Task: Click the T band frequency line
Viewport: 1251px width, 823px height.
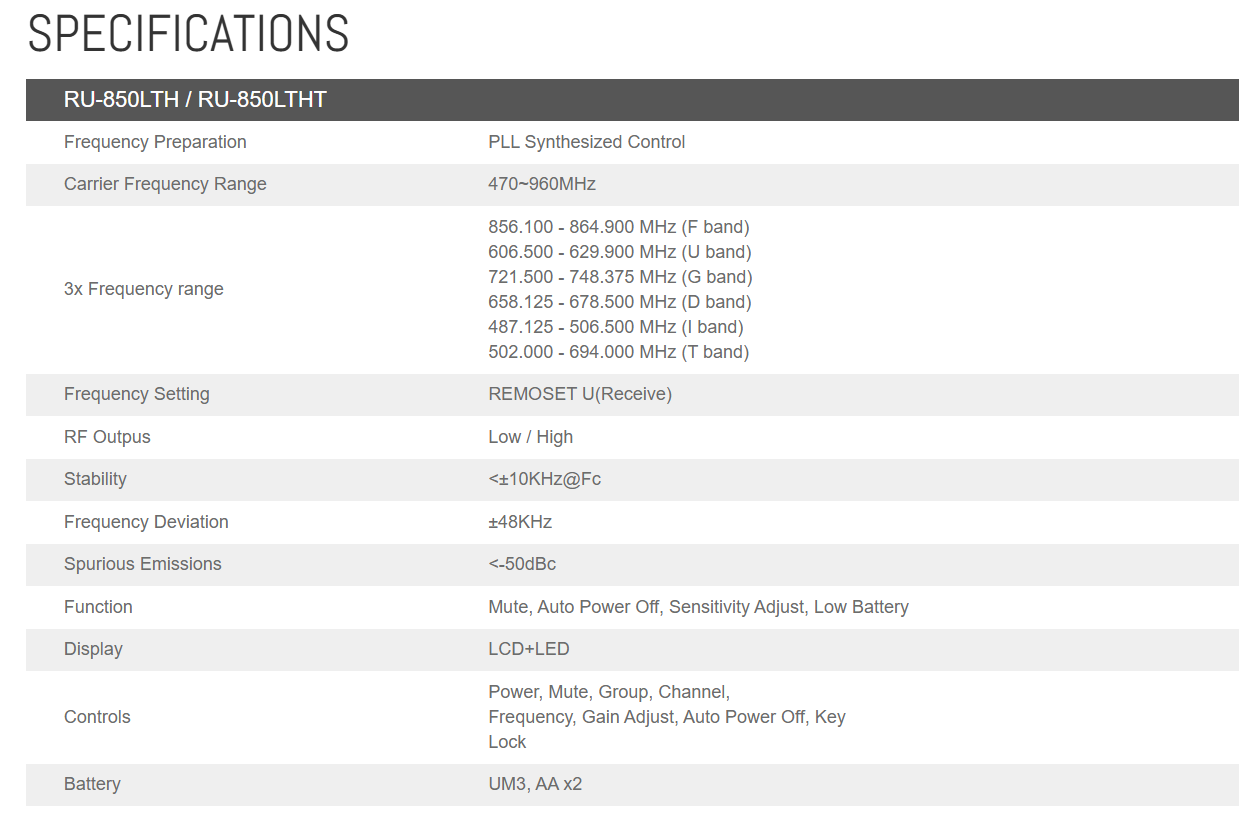Action: coord(618,352)
